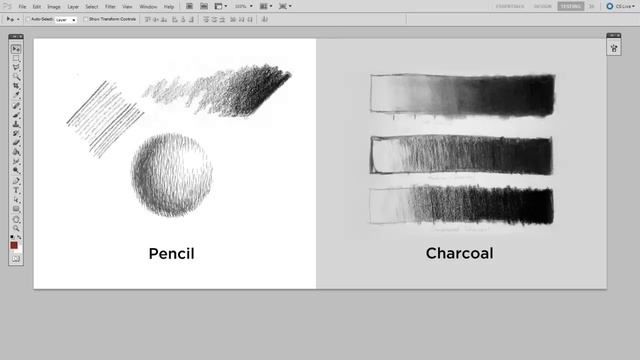Select the Dodge tool
The height and width of the screenshot is (360, 640).
[x=16, y=170]
